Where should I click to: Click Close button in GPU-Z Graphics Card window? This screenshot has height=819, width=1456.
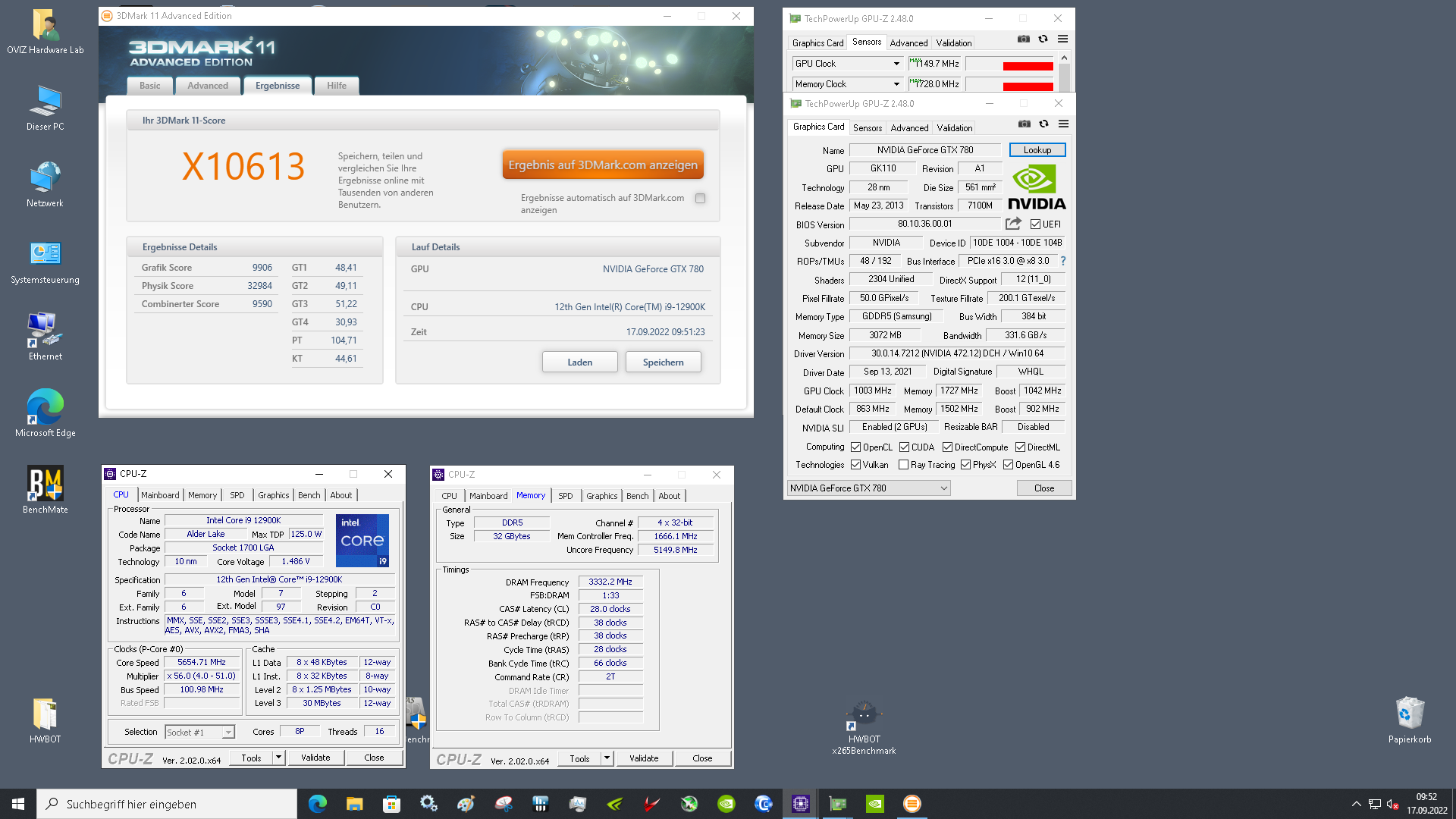pos(1044,488)
